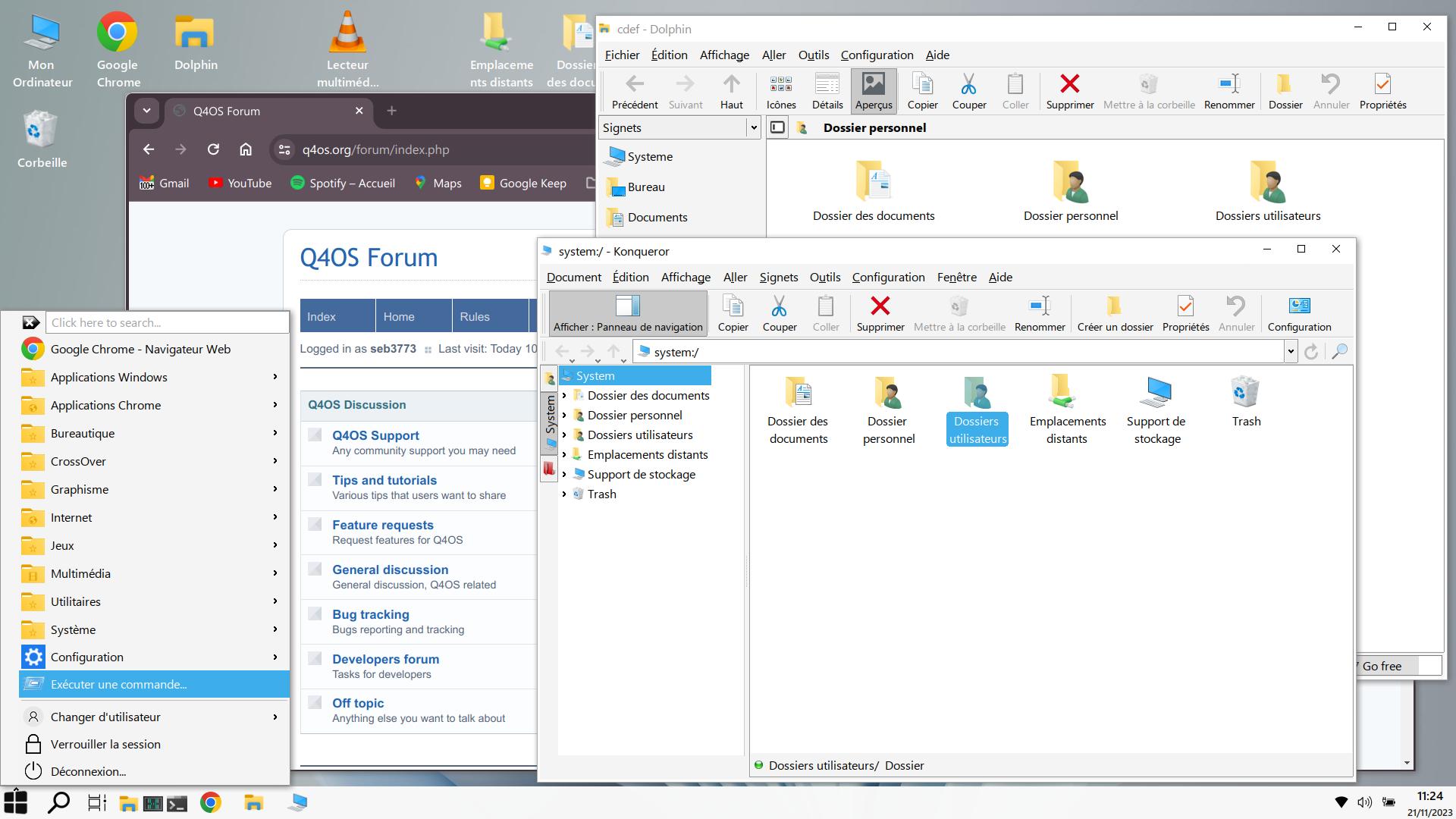
Task: Toggle the Dolphin location bar edit button
Action: [x=777, y=127]
